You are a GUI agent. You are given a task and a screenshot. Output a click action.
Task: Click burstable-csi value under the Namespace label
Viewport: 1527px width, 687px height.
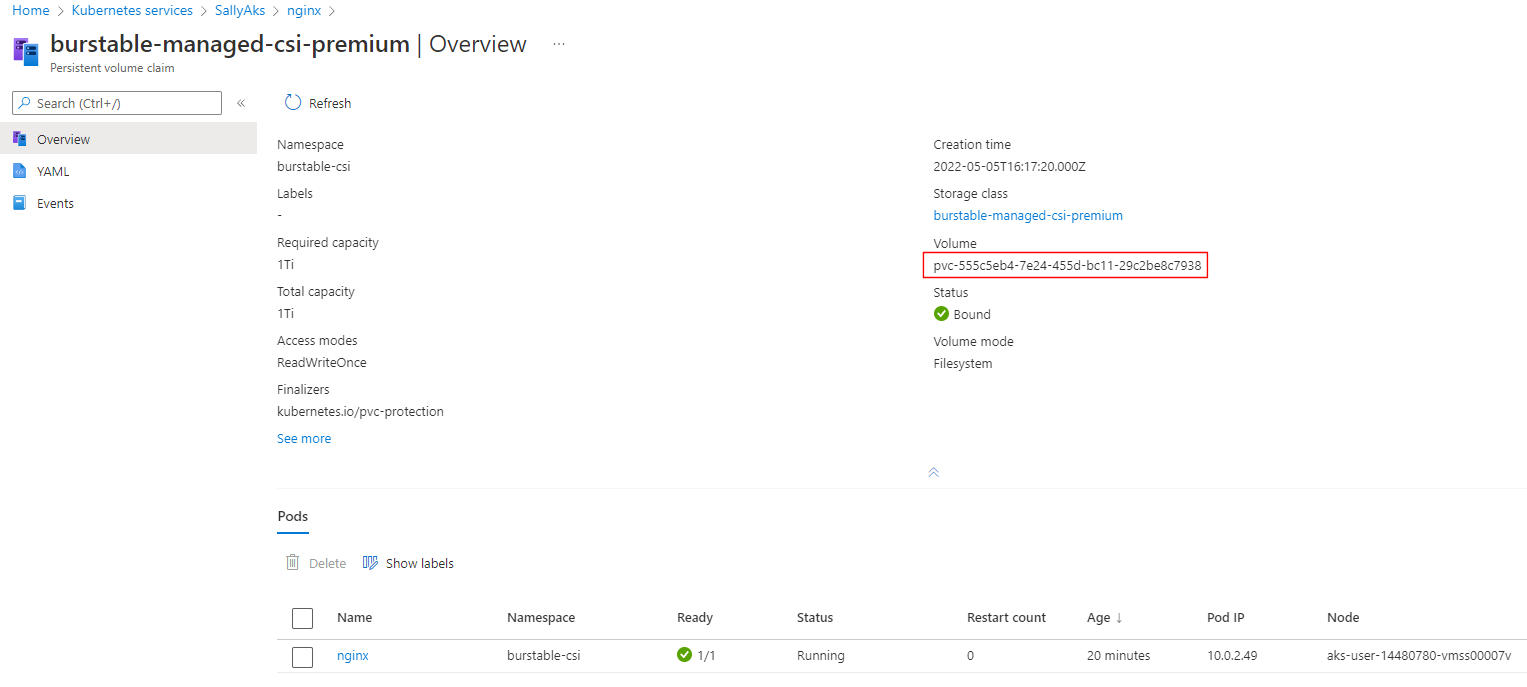click(313, 167)
